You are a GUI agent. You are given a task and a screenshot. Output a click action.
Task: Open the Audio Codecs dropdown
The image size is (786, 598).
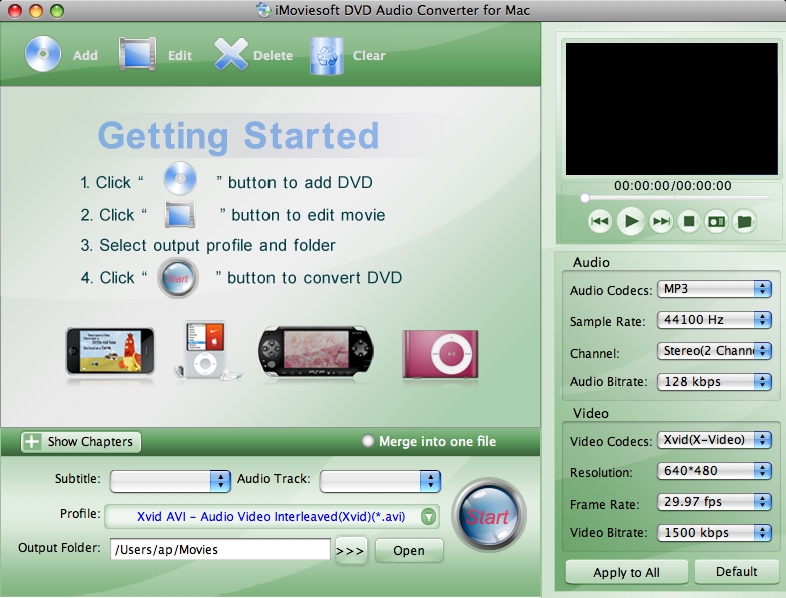point(714,289)
